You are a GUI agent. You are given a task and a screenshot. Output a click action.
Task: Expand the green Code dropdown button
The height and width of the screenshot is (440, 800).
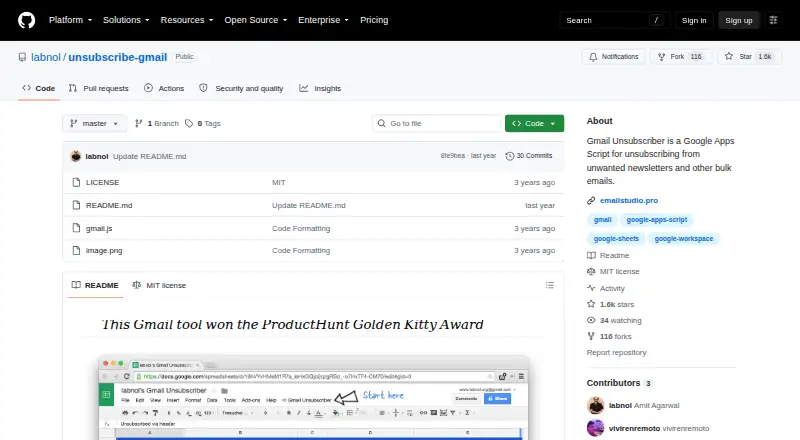click(x=534, y=124)
